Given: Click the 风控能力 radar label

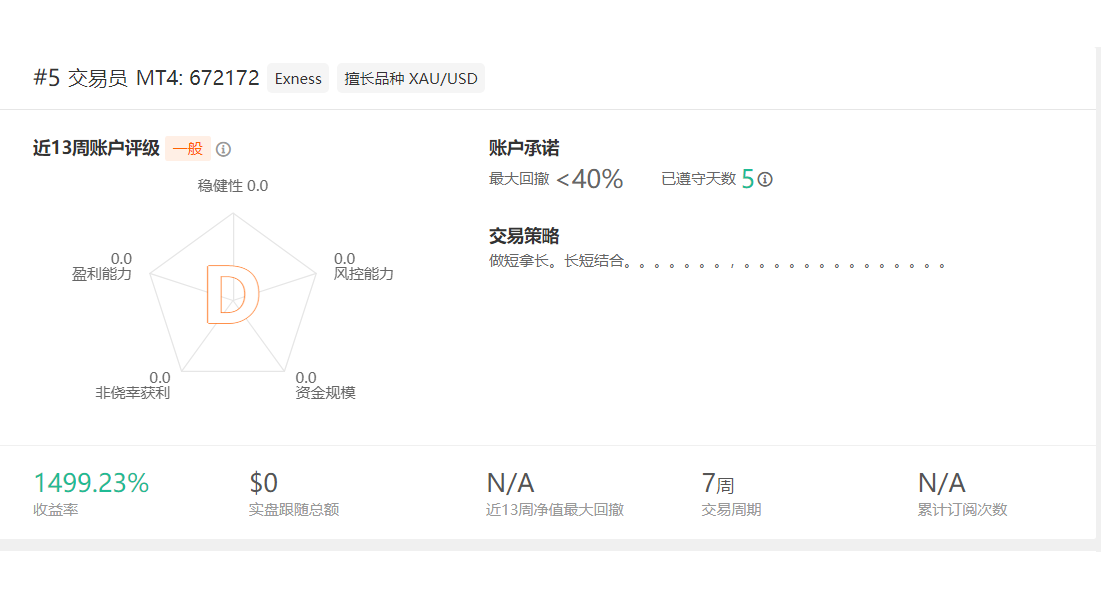Looking at the screenshot, I should (363, 274).
